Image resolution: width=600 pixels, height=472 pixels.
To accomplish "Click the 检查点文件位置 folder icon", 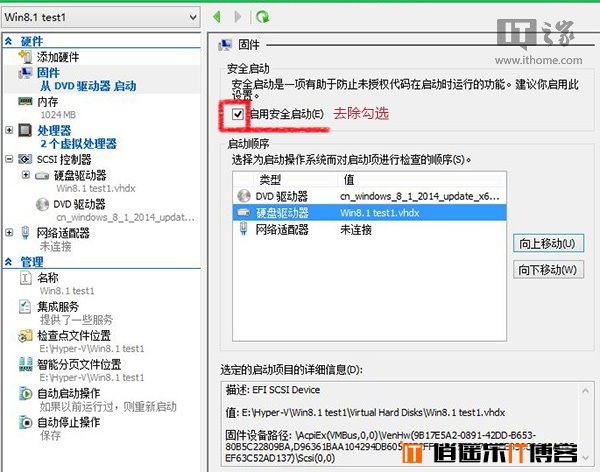I will [25, 336].
